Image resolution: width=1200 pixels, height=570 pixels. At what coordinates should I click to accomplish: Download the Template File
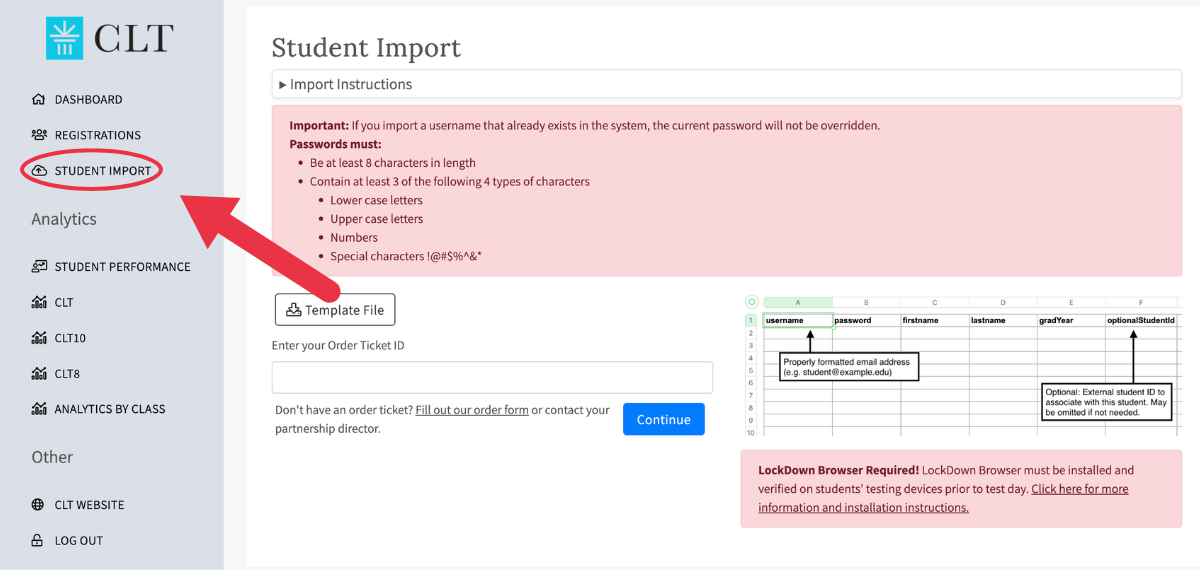coord(335,310)
